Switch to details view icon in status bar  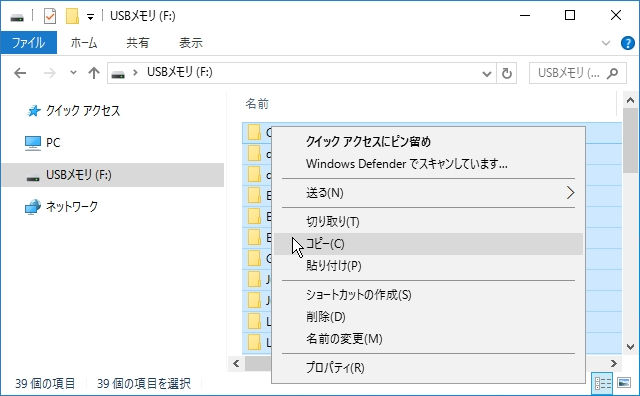602,383
